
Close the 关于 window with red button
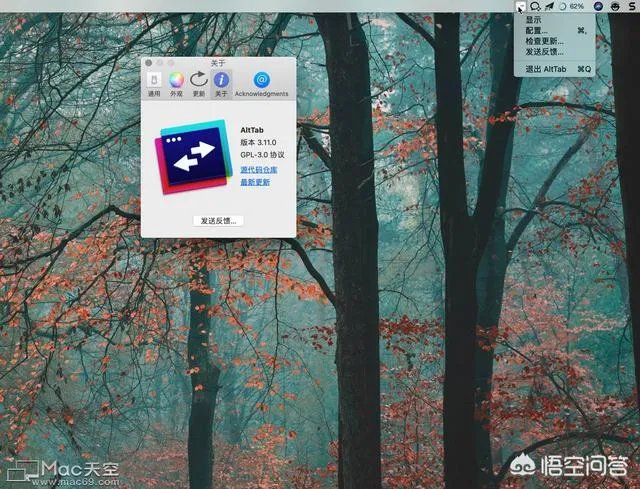point(149,63)
